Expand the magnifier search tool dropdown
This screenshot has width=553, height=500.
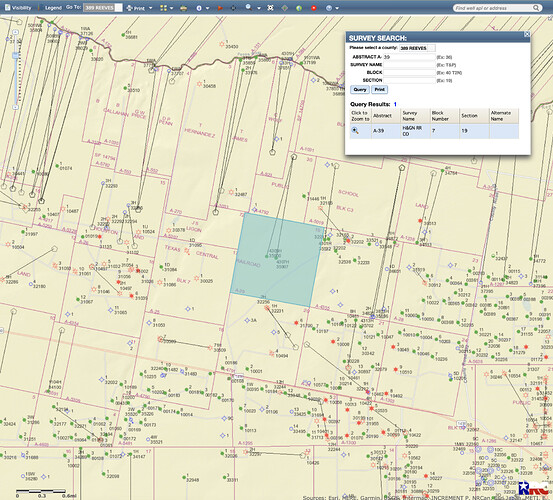[x=259, y=8]
